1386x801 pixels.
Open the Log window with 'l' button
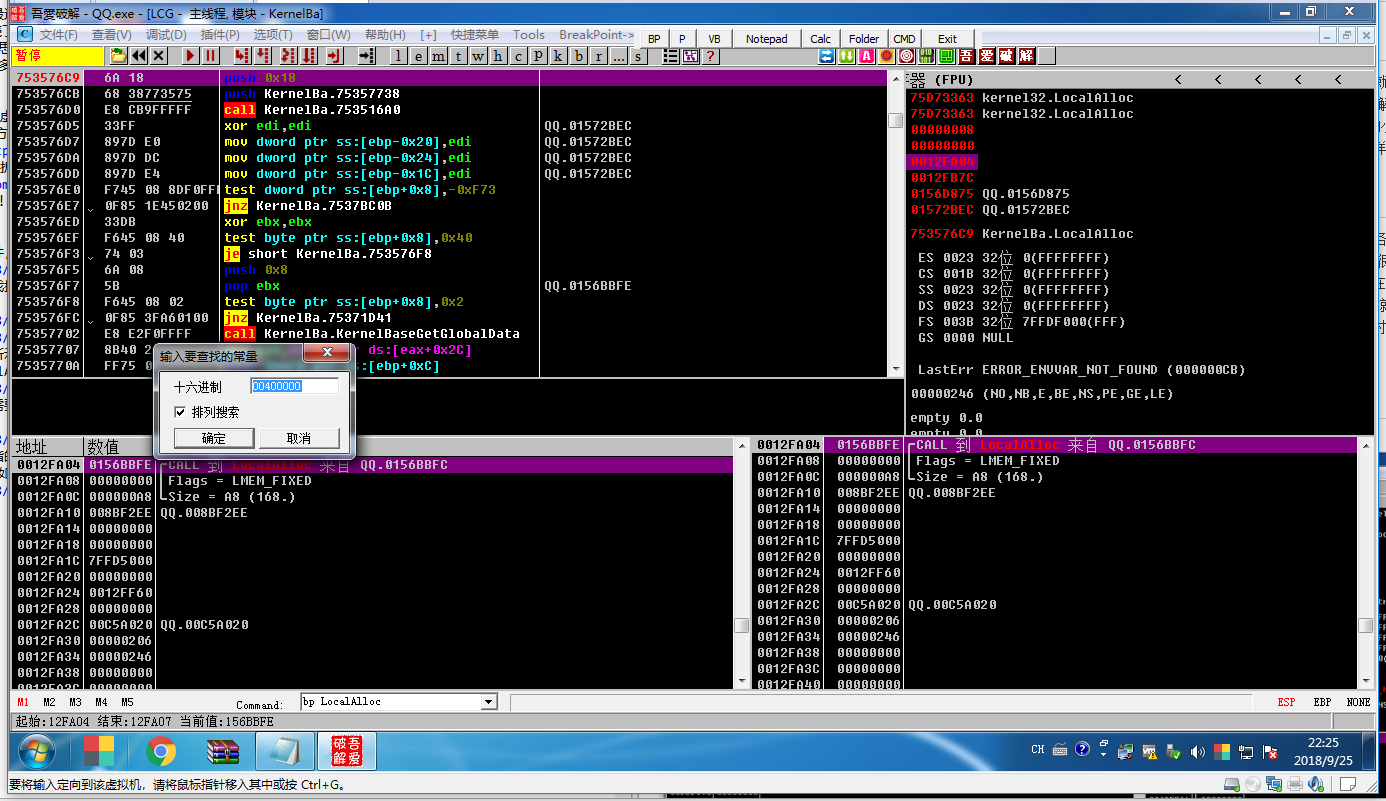398,56
